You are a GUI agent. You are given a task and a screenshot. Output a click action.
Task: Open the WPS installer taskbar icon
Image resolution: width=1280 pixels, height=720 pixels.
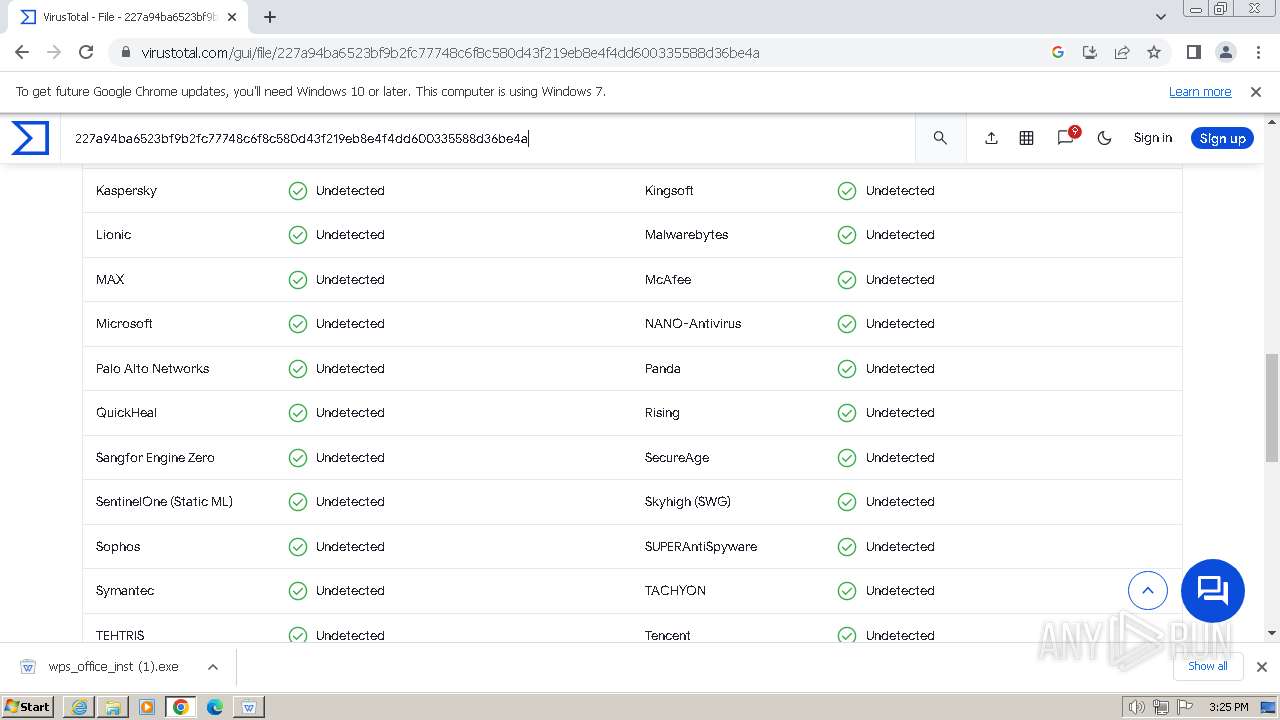[249, 706]
